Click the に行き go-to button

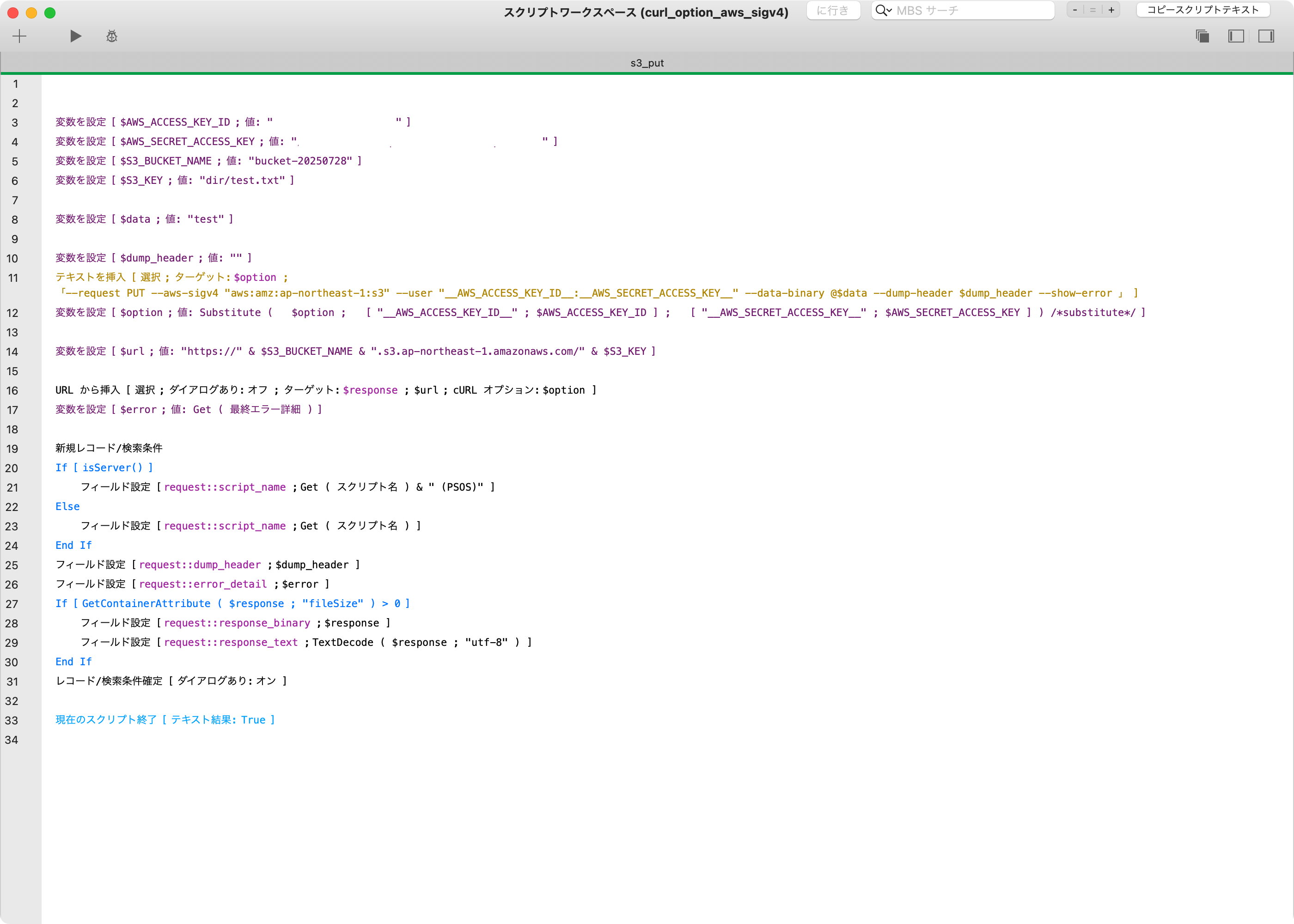point(832,10)
